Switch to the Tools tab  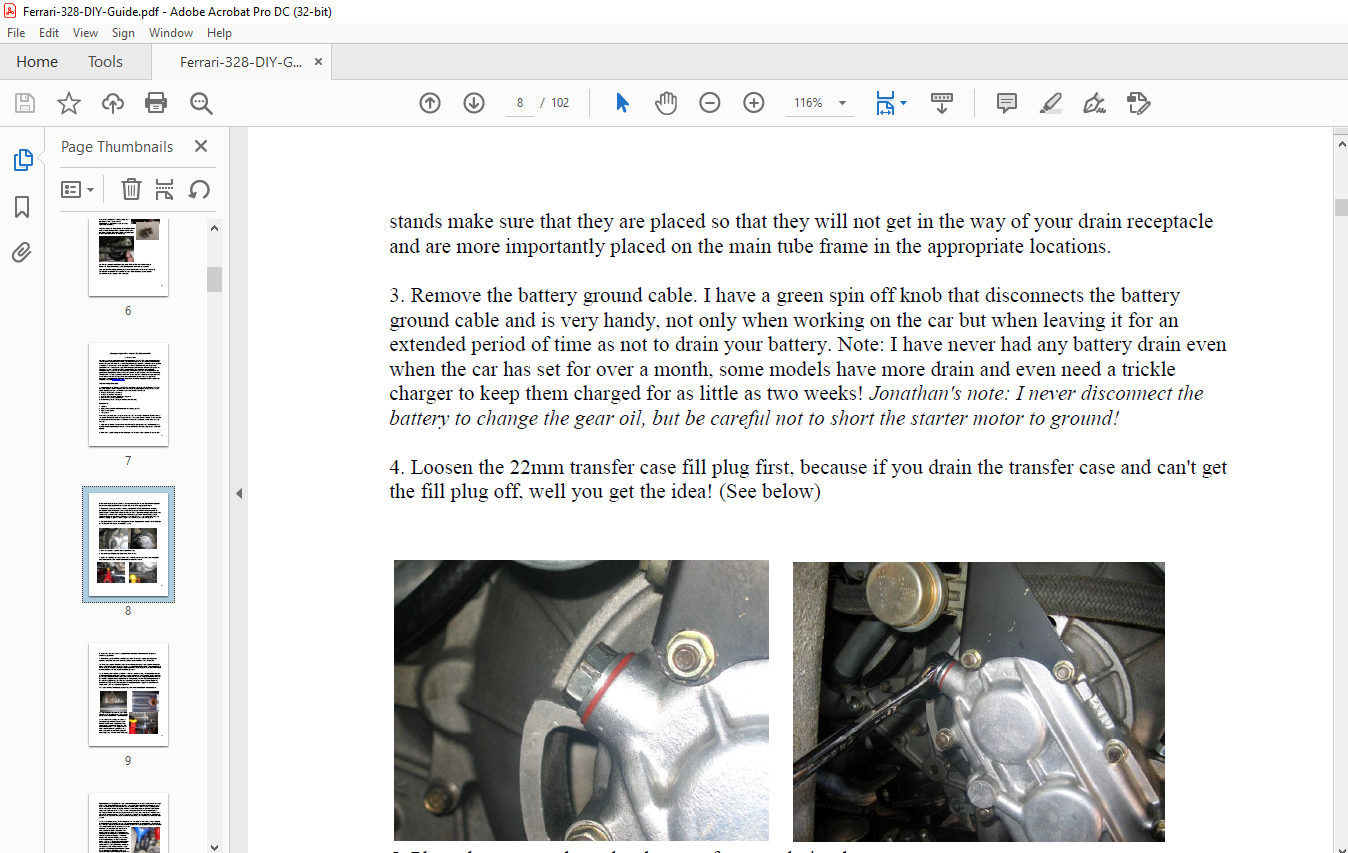pyautogui.click(x=105, y=62)
